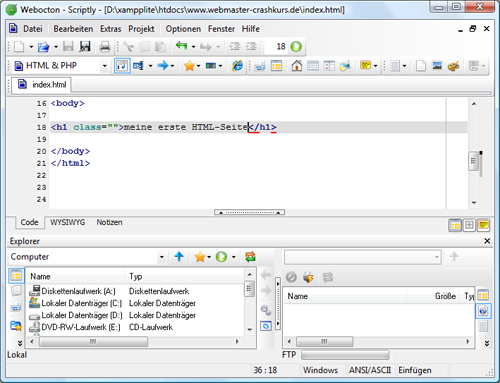Click the blue up-arrow in Explorer
Viewport: 500px width, 383px height.
(179, 257)
